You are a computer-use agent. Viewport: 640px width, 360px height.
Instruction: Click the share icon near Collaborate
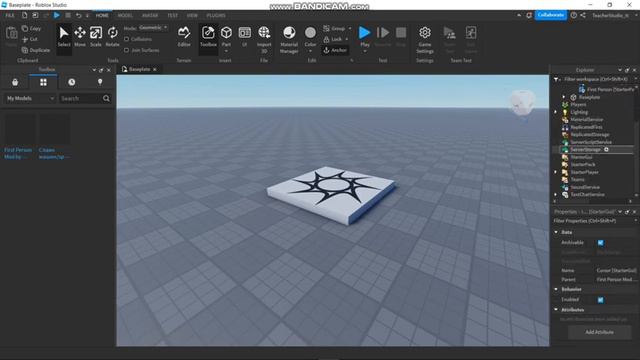click(x=583, y=15)
